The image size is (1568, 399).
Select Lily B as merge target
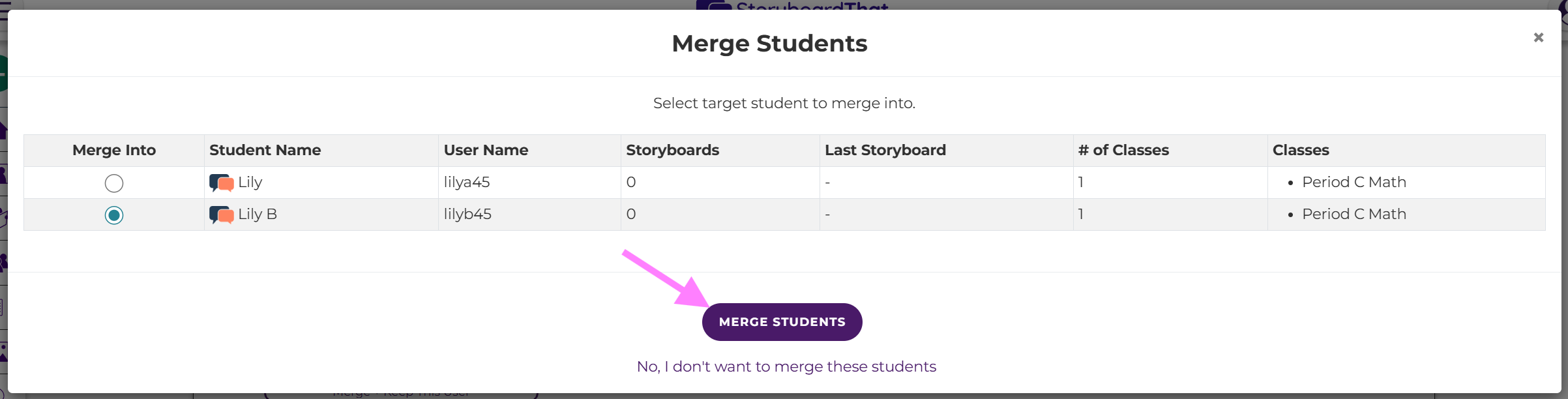click(x=114, y=215)
